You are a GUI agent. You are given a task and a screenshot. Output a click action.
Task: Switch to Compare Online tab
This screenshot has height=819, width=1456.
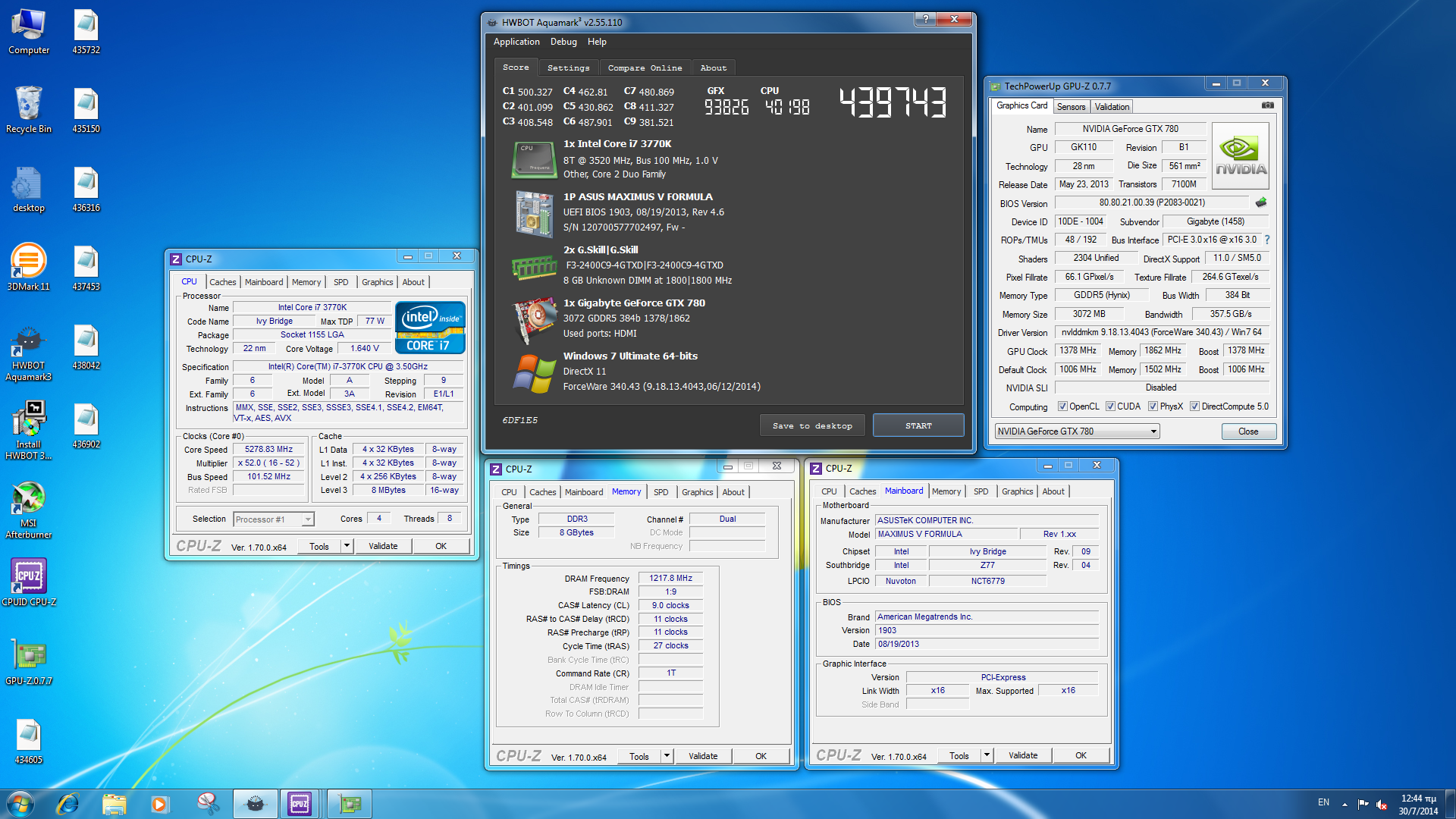coord(645,67)
